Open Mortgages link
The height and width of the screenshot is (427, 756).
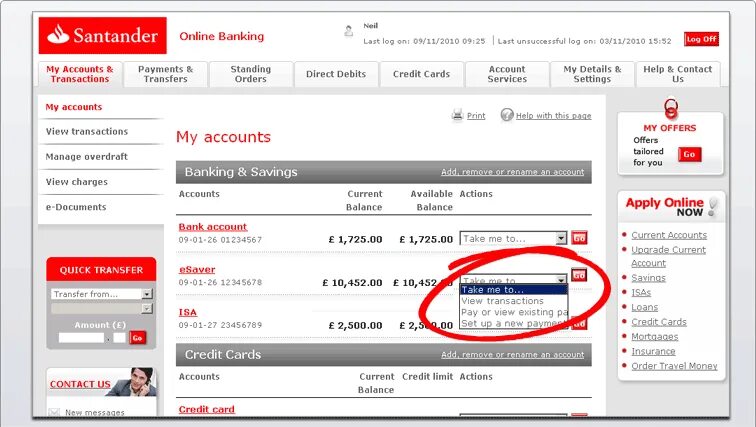point(655,337)
